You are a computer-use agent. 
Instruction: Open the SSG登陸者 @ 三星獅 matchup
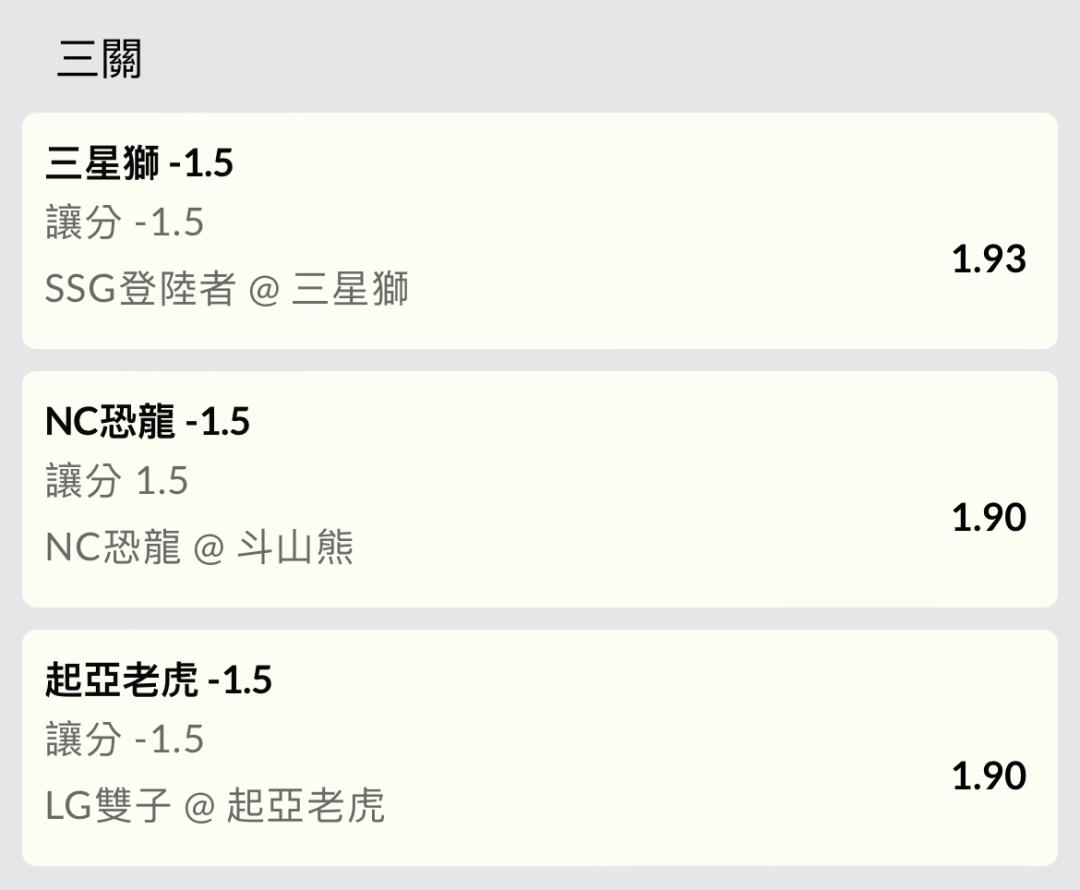227,288
